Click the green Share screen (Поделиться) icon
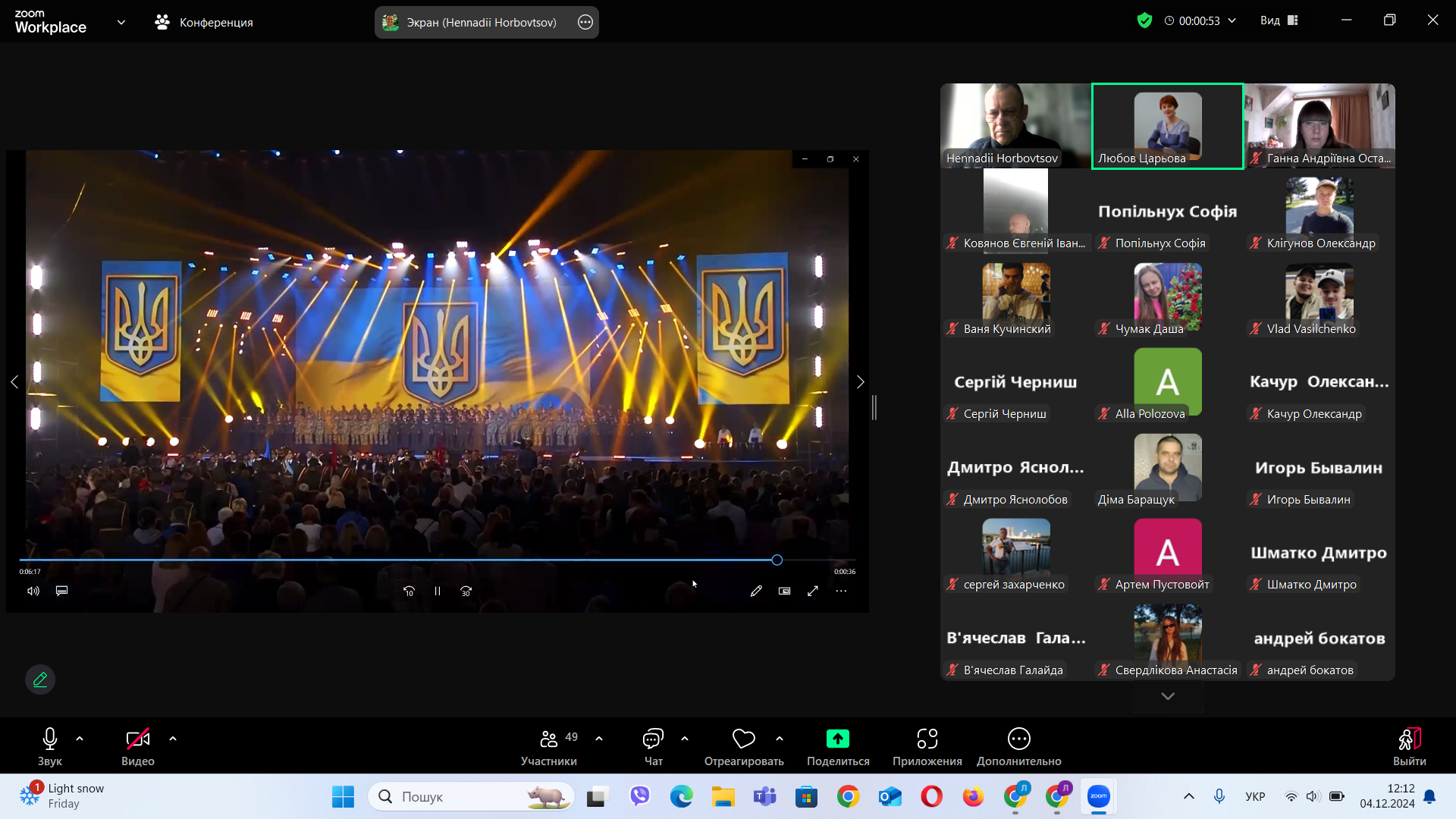Viewport: 1456px width, 819px height. coord(837,739)
